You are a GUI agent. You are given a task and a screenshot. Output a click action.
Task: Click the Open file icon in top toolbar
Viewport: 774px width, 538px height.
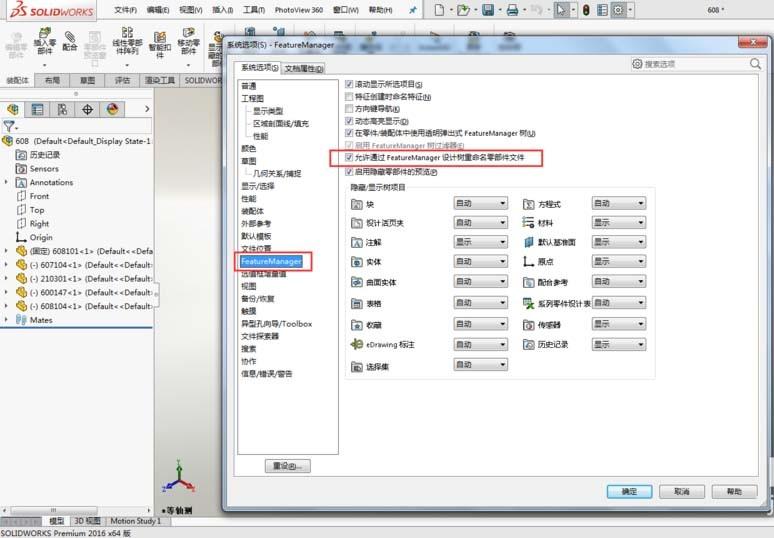(x=463, y=10)
